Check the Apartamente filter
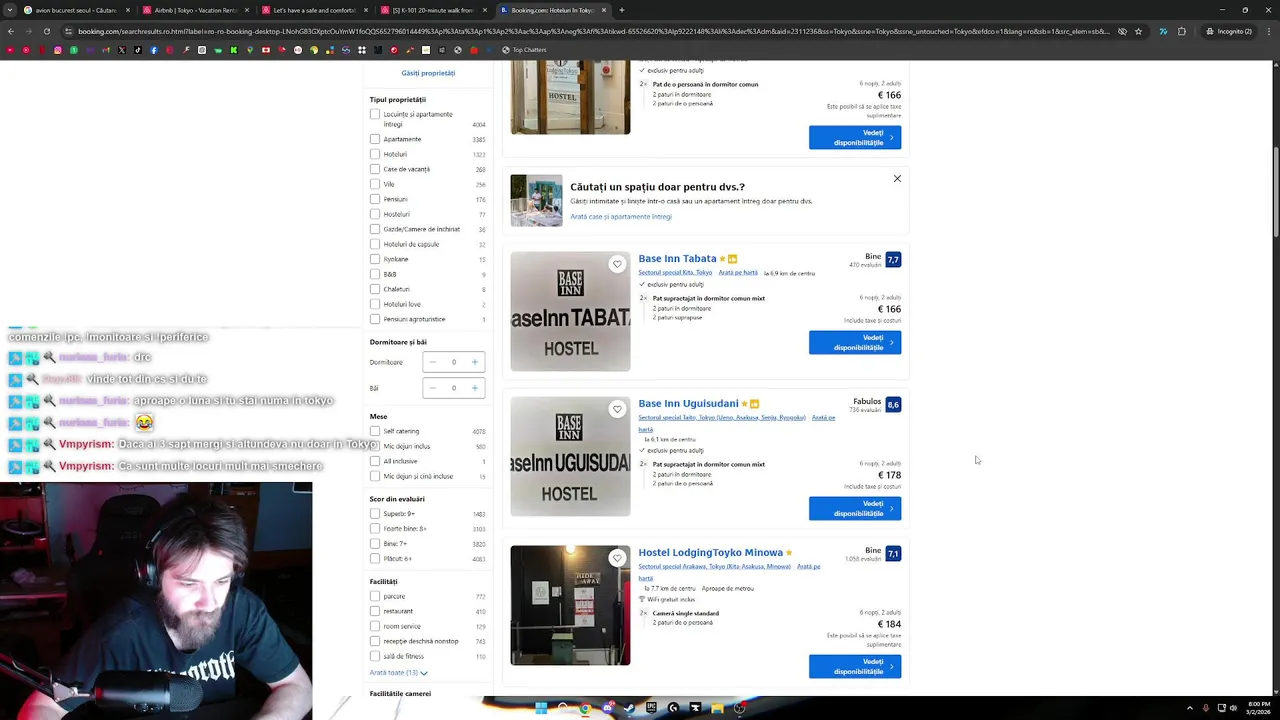Image resolution: width=1280 pixels, height=720 pixels. 375,139
